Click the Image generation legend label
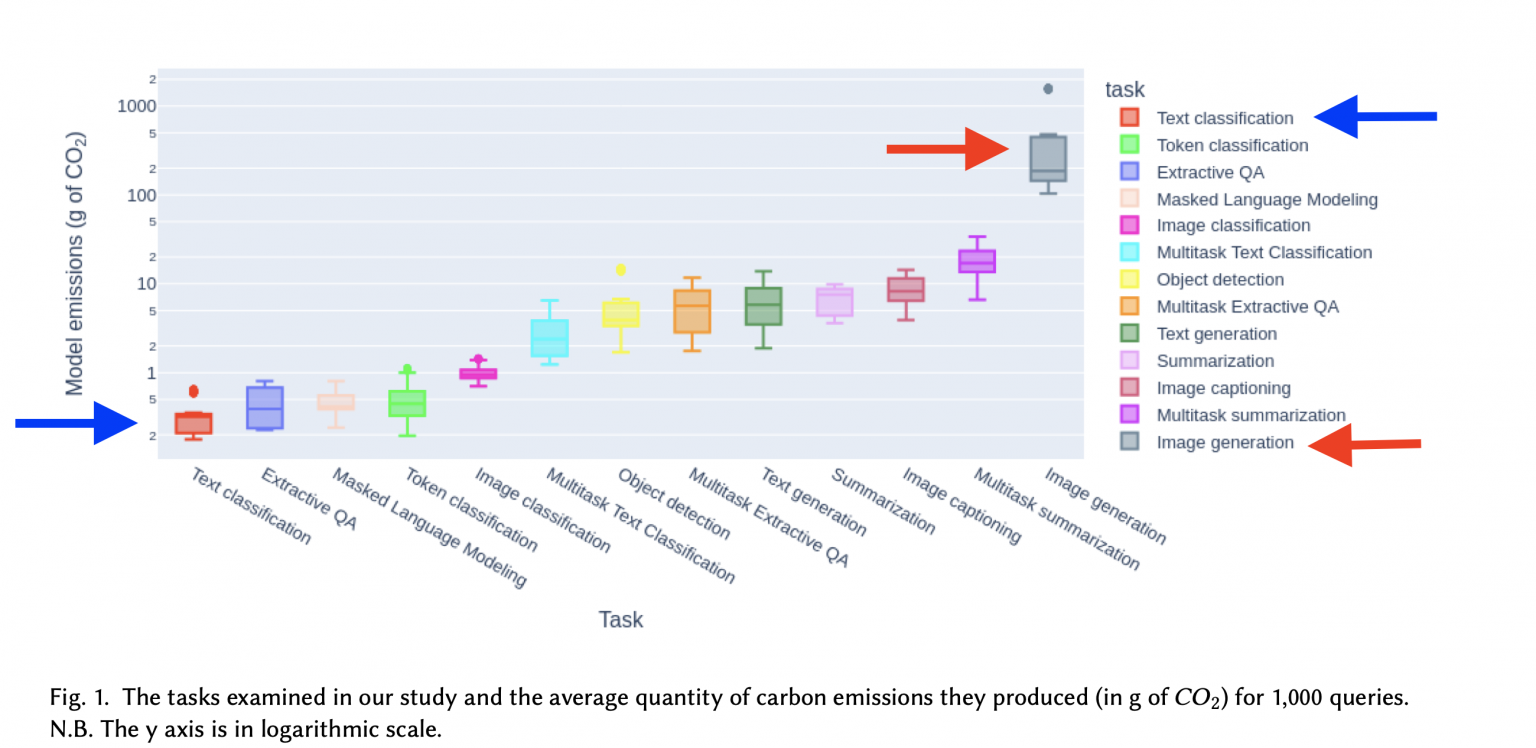Image resolution: width=1536 pixels, height=748 pixels. pos(1225,442)
